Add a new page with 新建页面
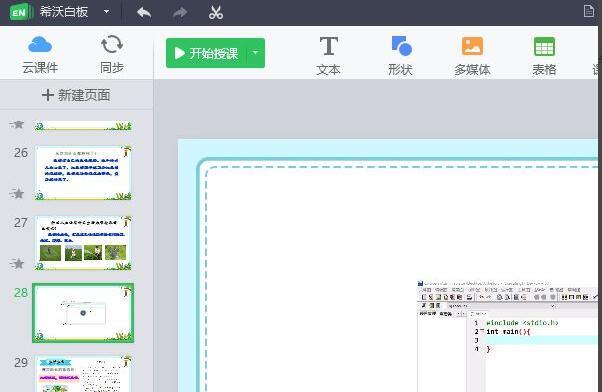The height and width of the screenshot is (392, 602). 76,95
